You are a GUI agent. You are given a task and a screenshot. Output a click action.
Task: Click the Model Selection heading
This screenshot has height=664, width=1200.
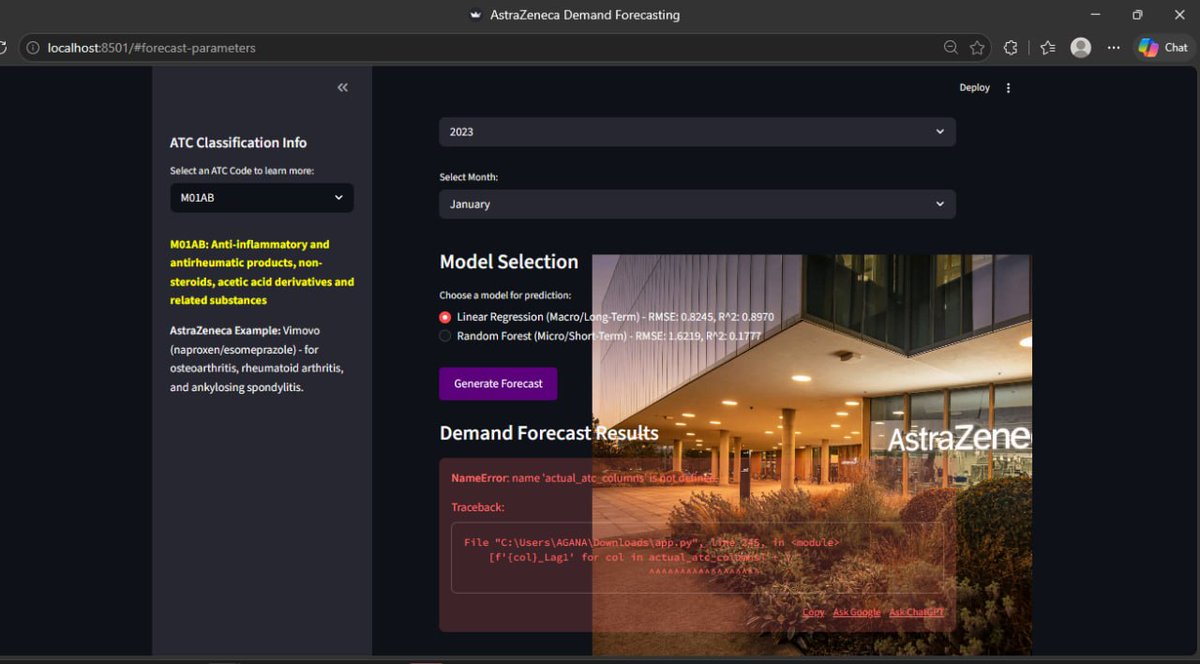509,262
